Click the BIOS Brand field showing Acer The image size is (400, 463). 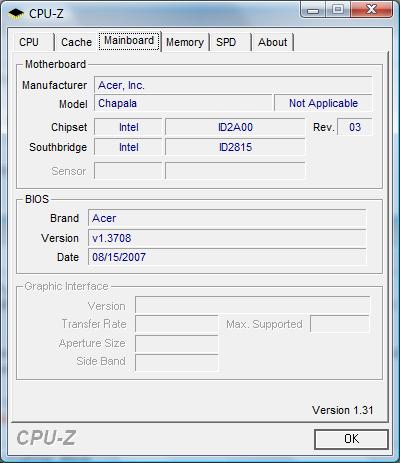tap(227, 218)
